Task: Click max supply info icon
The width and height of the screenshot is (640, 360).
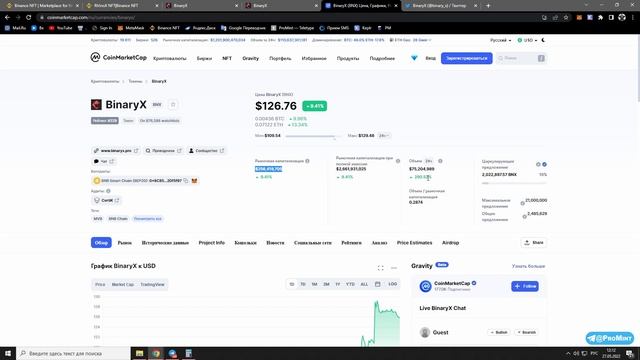Action: point(522,203)
